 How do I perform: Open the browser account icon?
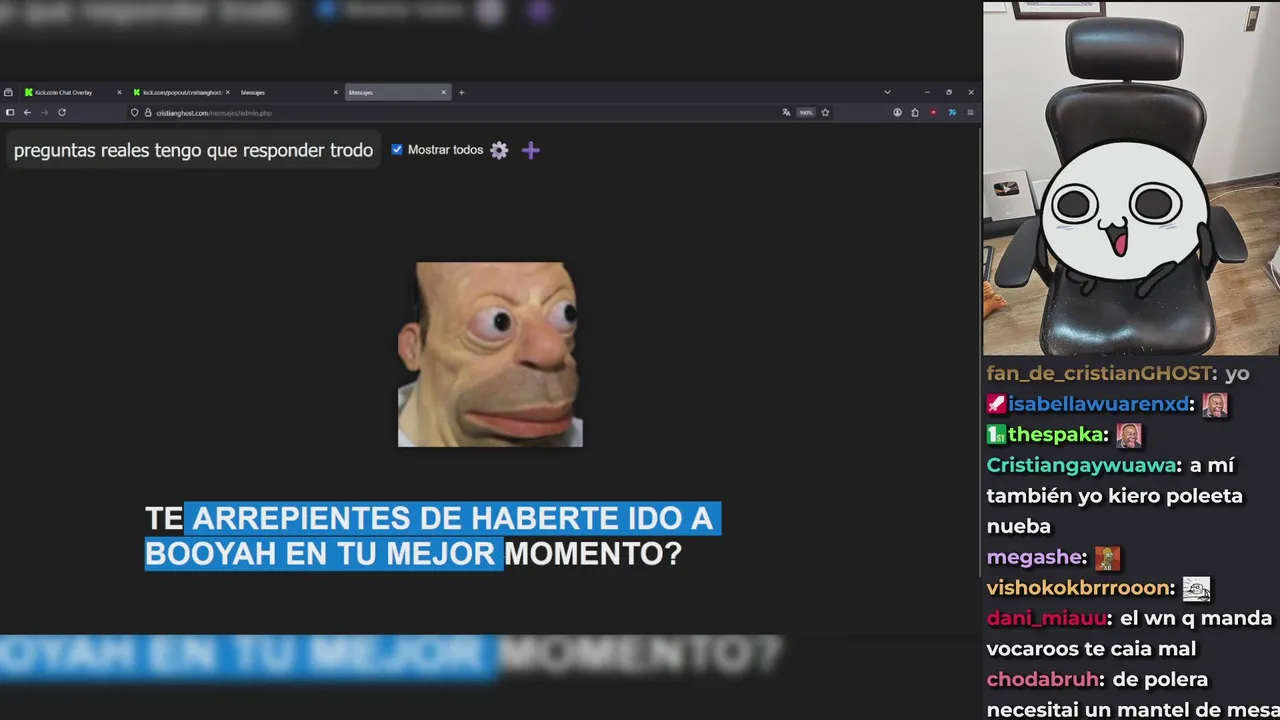(x=897, y=113)
